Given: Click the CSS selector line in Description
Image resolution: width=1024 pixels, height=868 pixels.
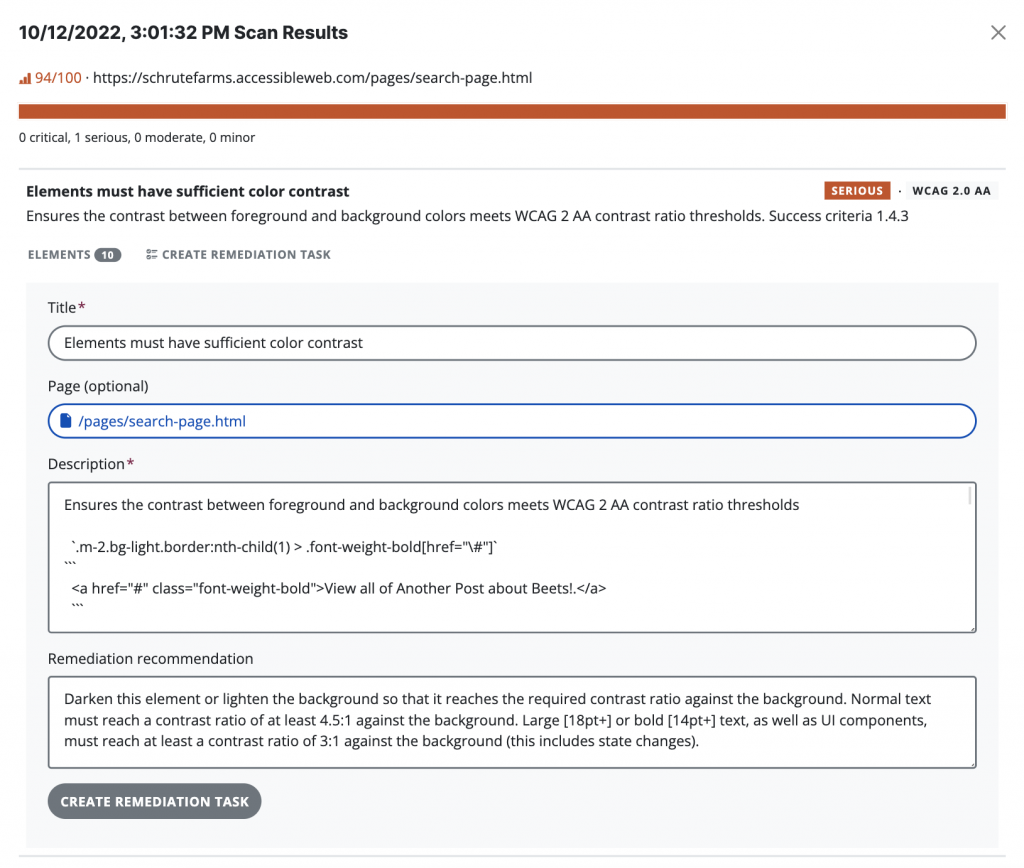Looking at the screenshot, I should point(284,547).
